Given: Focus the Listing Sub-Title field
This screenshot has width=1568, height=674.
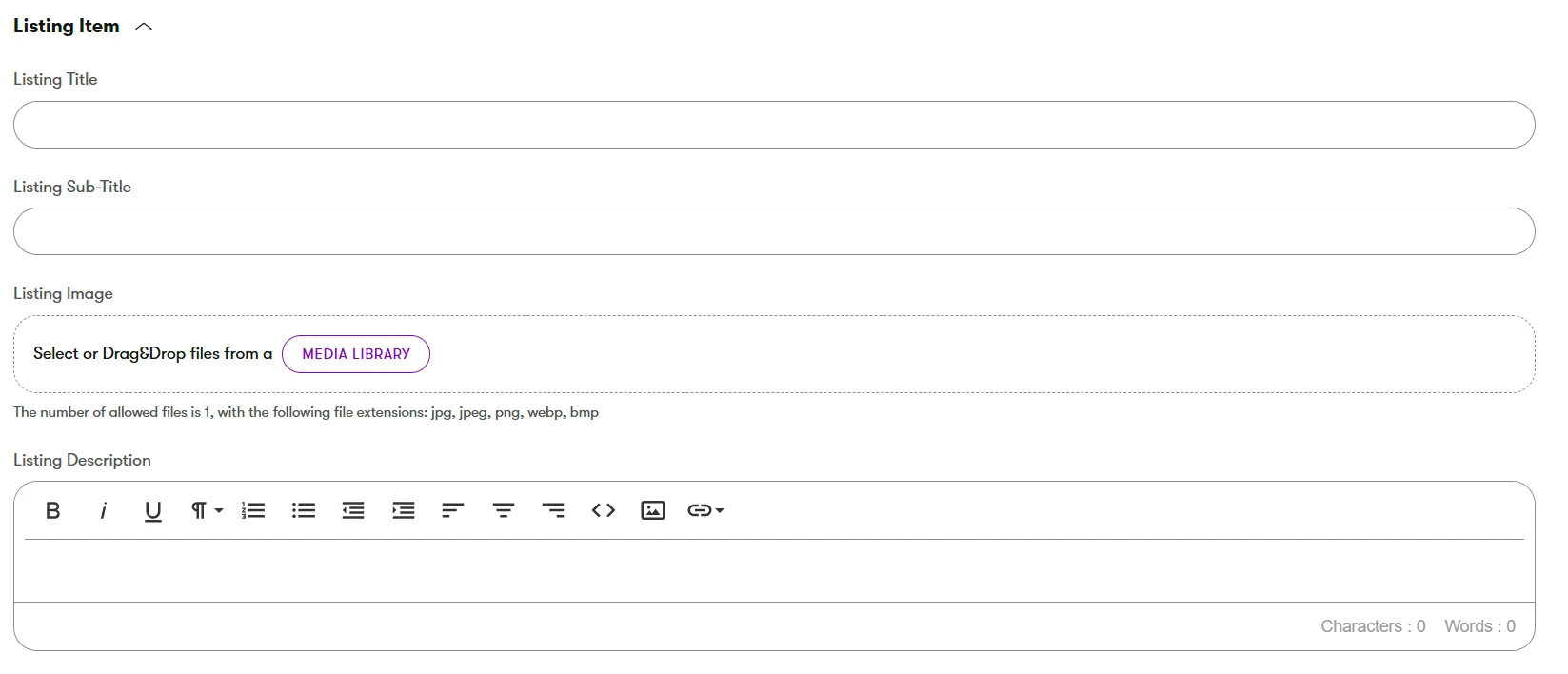Looking at the screenshot, I should pyautogui.click(x=773, y=231).
